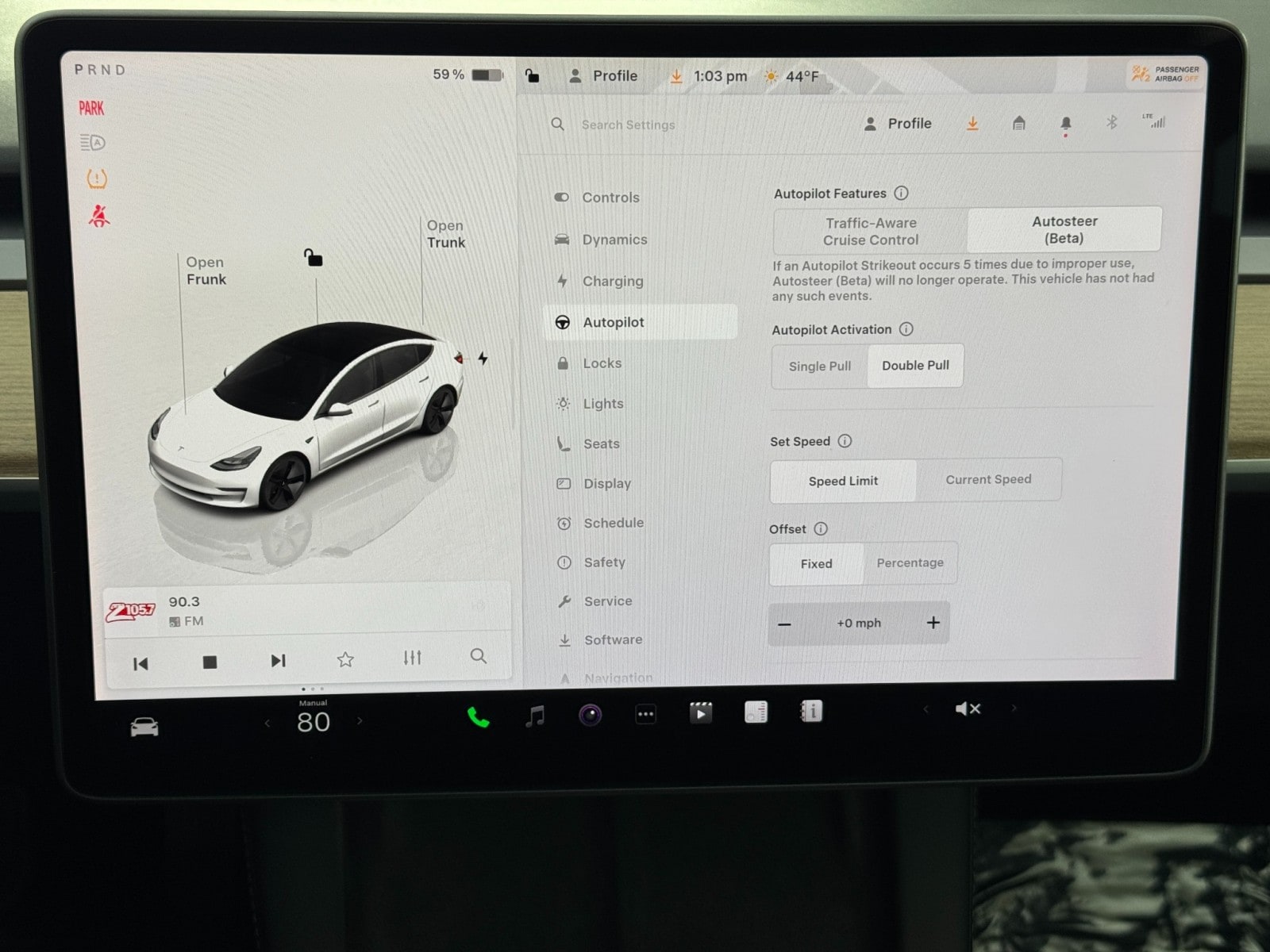Tap the car controls icon in bottom bar
Viewport: 1270px width, 952px height.
(144, 727)
